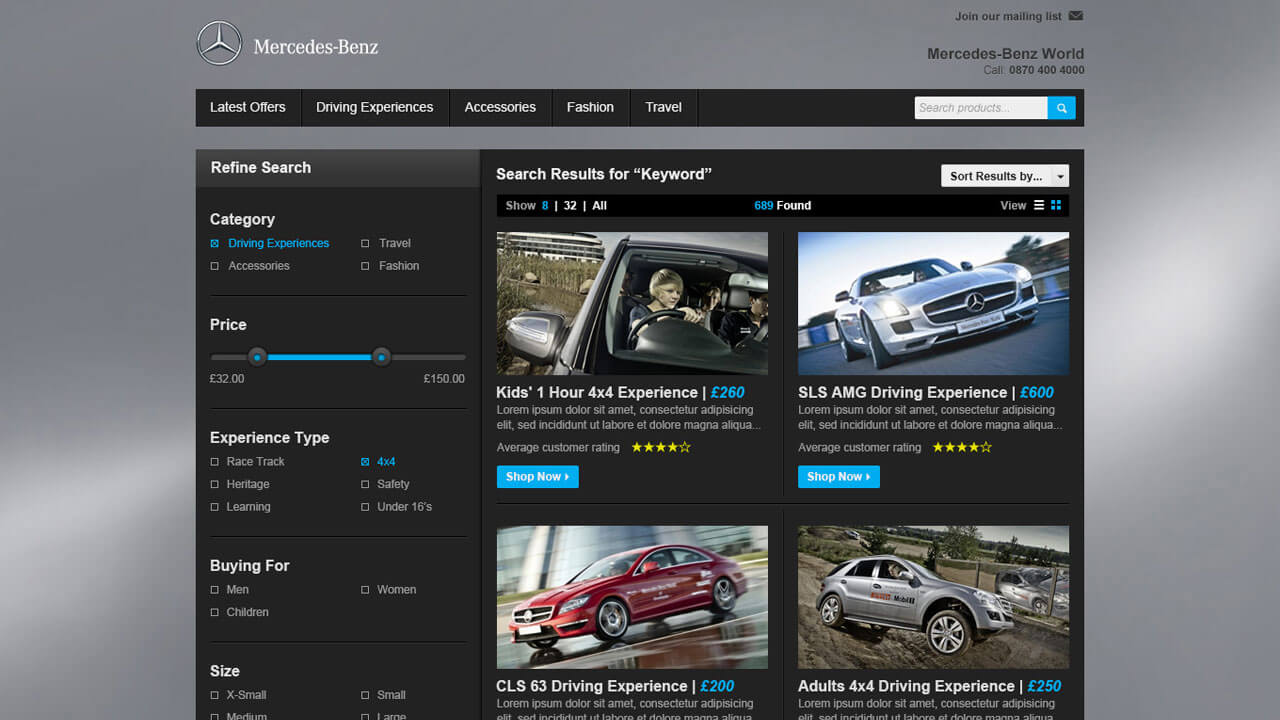Click star rating of Kids' 4x4 Experience
This screenshot has width=1280, height=720.
pos(660,447)
